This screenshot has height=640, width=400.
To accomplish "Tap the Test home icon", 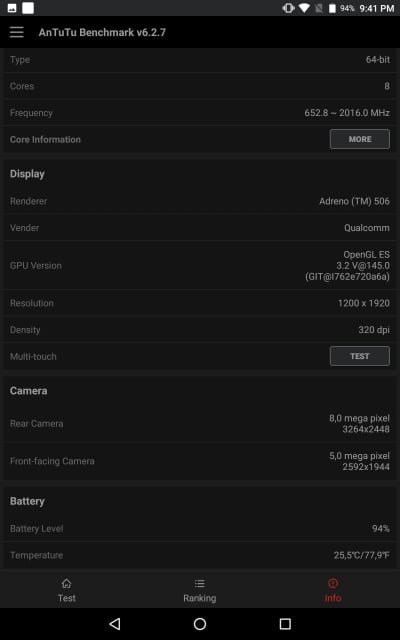I will (66, 583).
